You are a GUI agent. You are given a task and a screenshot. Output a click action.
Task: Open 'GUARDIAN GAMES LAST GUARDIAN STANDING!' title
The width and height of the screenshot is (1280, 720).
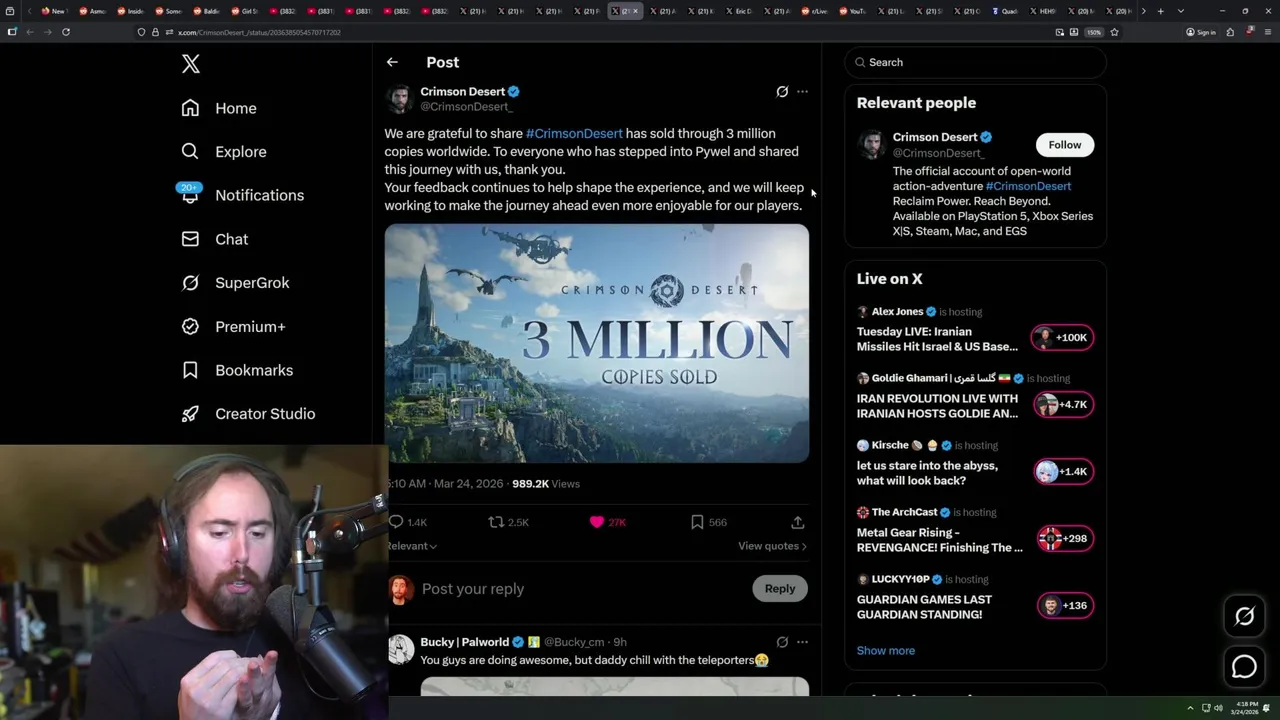tap(924, 607)
